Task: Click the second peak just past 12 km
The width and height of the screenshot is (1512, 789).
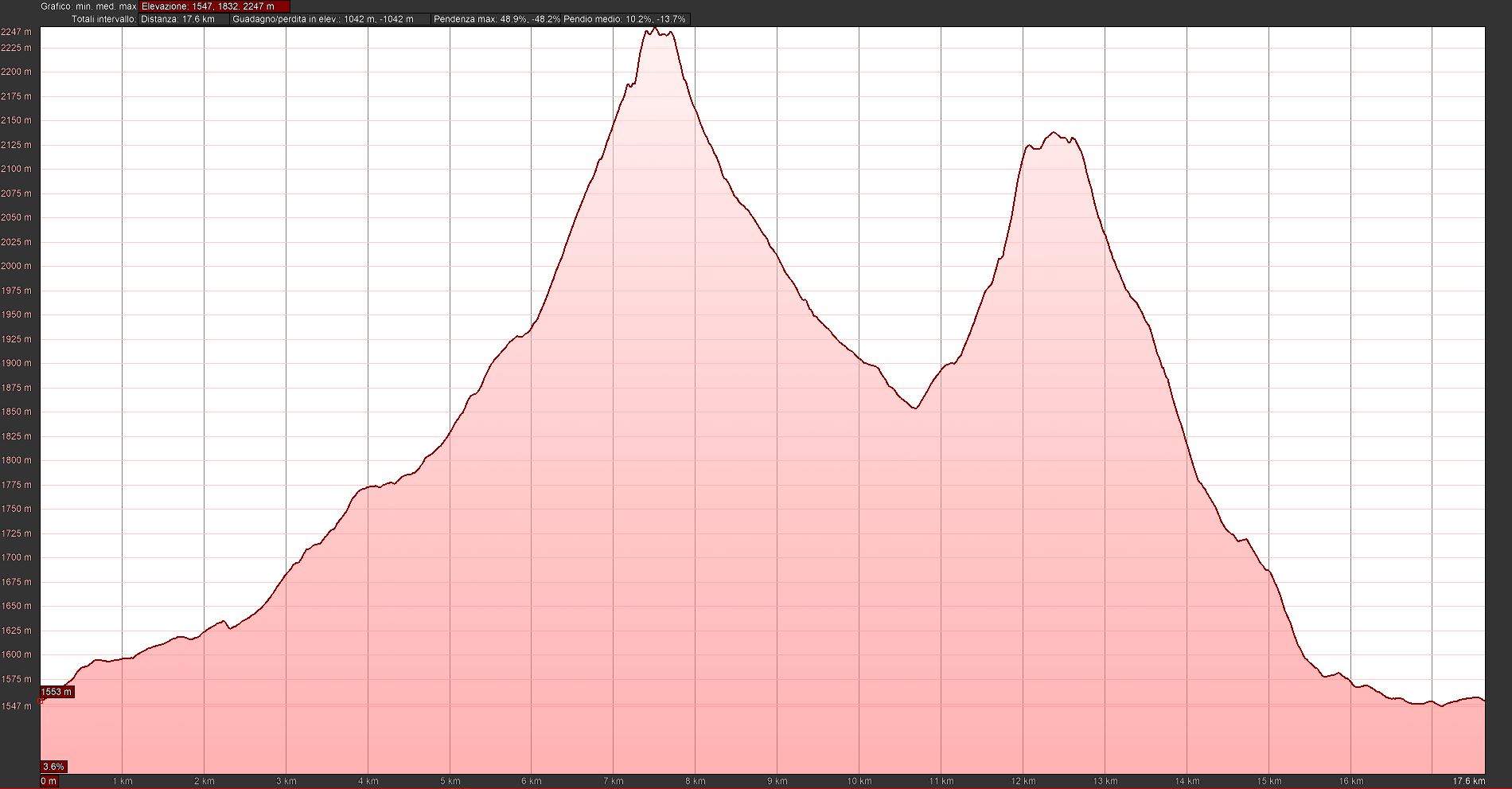Action: coord(1054,133)
